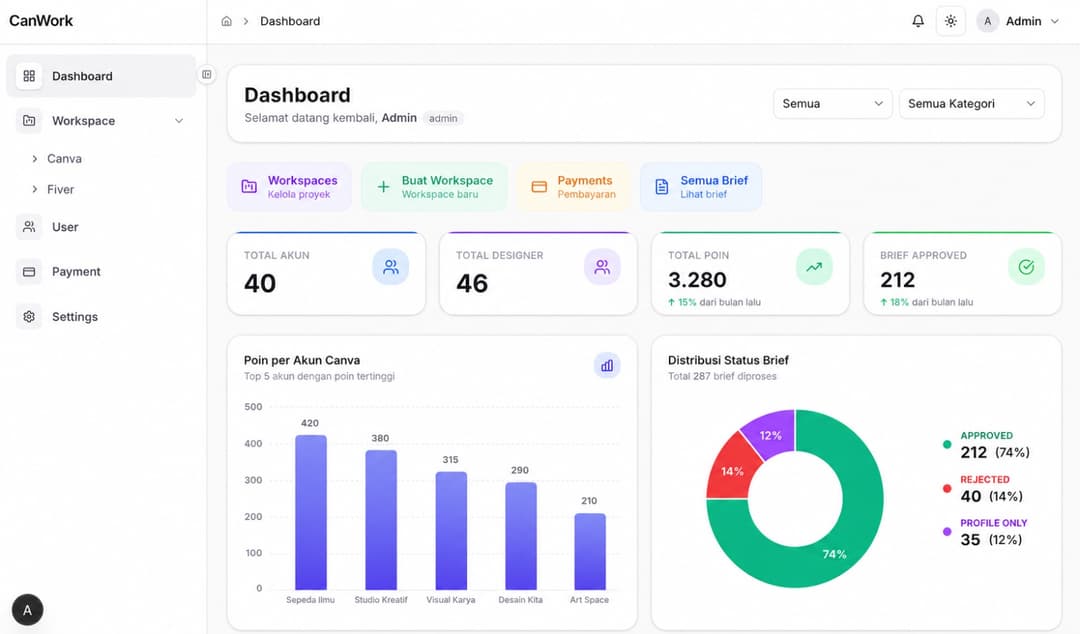Click the Workspace folder icon in sidebar
This screenshot has height=634, width=1080.
pyautogui.click(x=29, y=121)
